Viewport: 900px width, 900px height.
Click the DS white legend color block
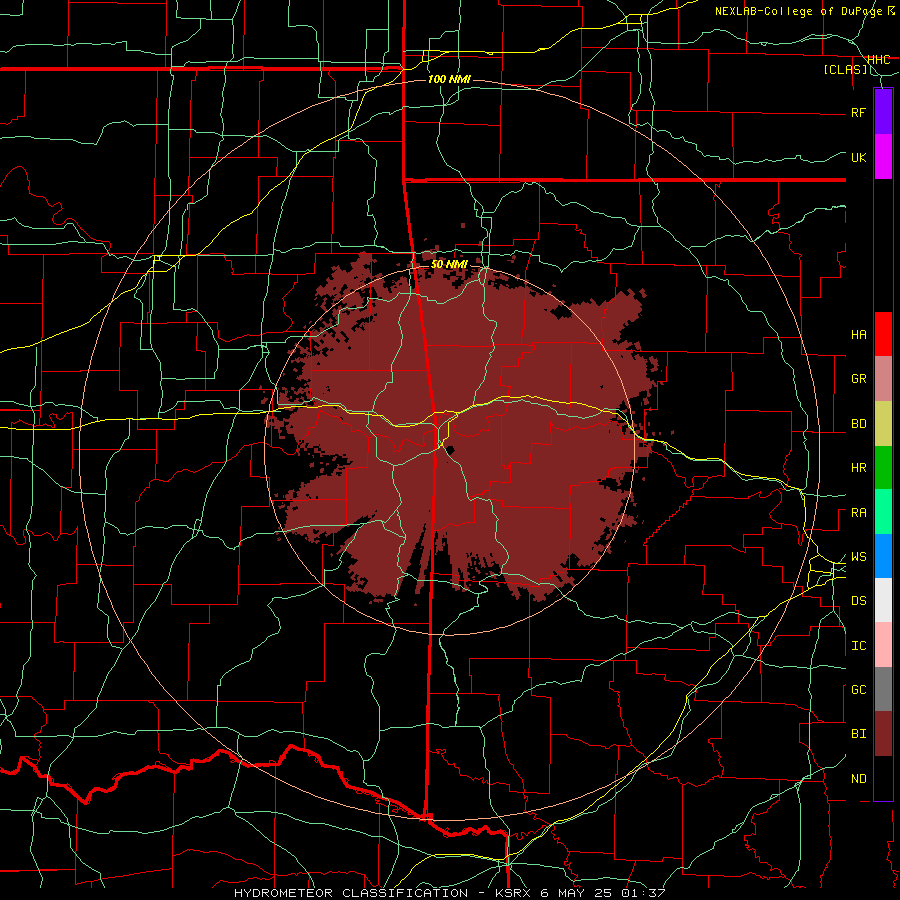(x=883, y=600)
